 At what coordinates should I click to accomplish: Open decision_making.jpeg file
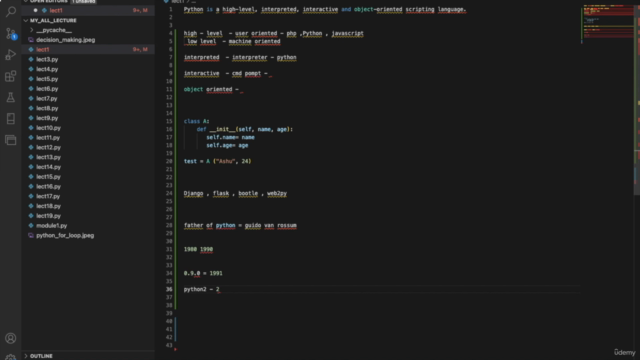coord(65,40)
